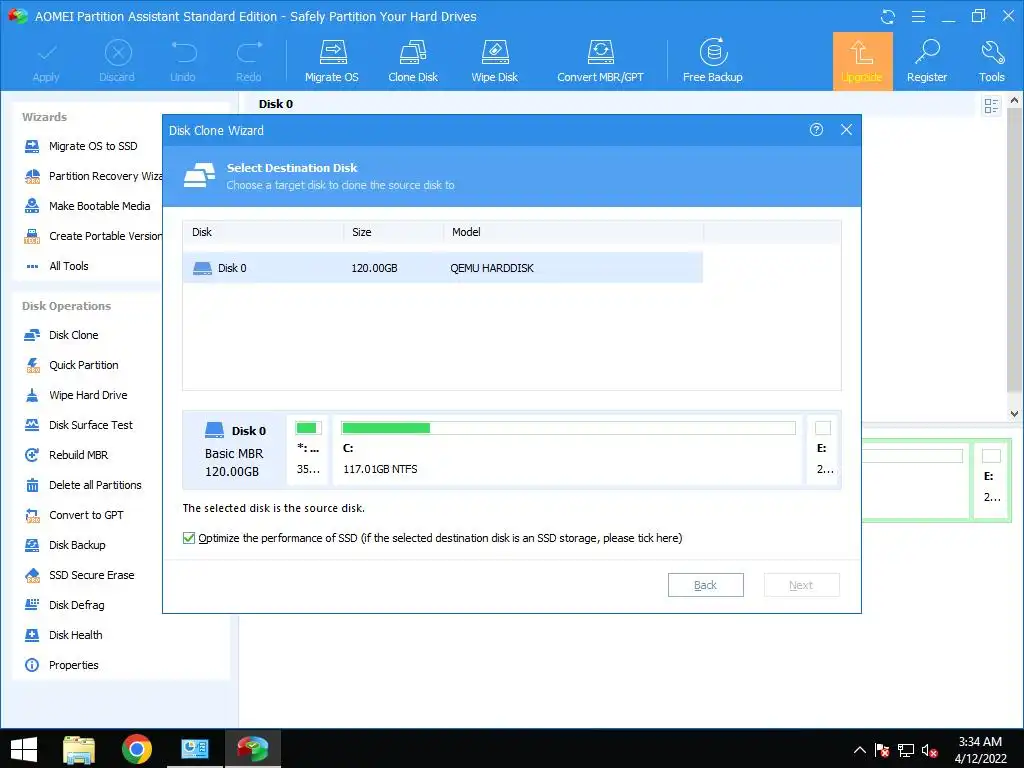Image resolution: width=1024 pixels, height=768 pixels.
Task: Click the Model column header
Action: point(573,232)
